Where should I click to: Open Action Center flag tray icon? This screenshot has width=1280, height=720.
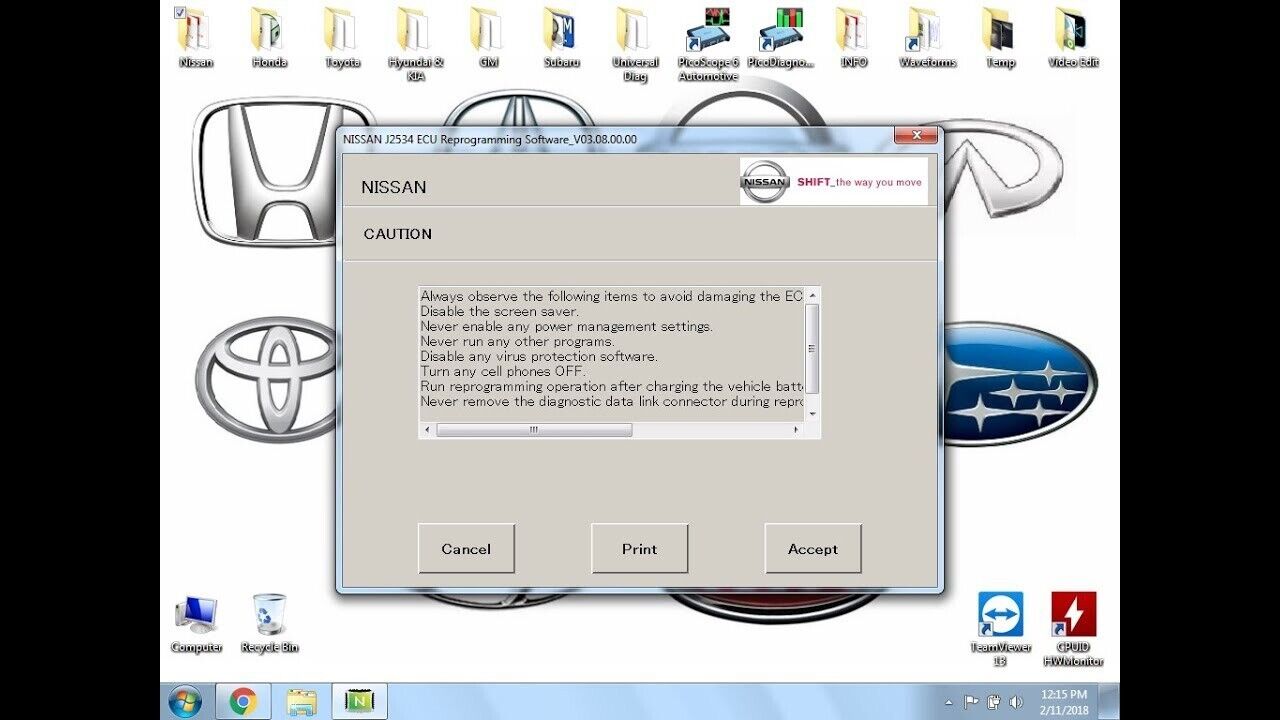tap(970, 702)
